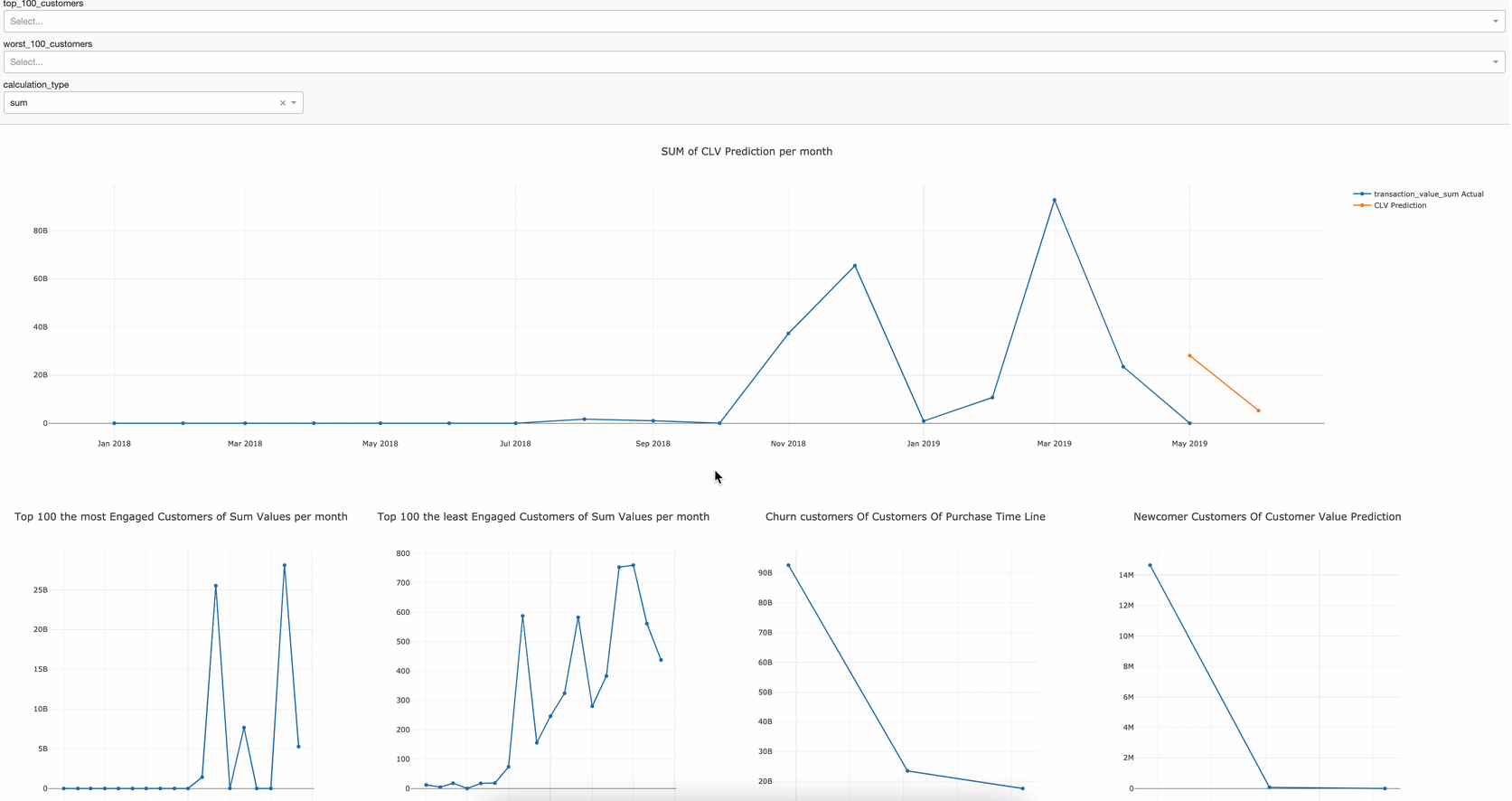Click the highest point in the most Engaged Customers chart

pyautogui.click(x=285, y=566)
